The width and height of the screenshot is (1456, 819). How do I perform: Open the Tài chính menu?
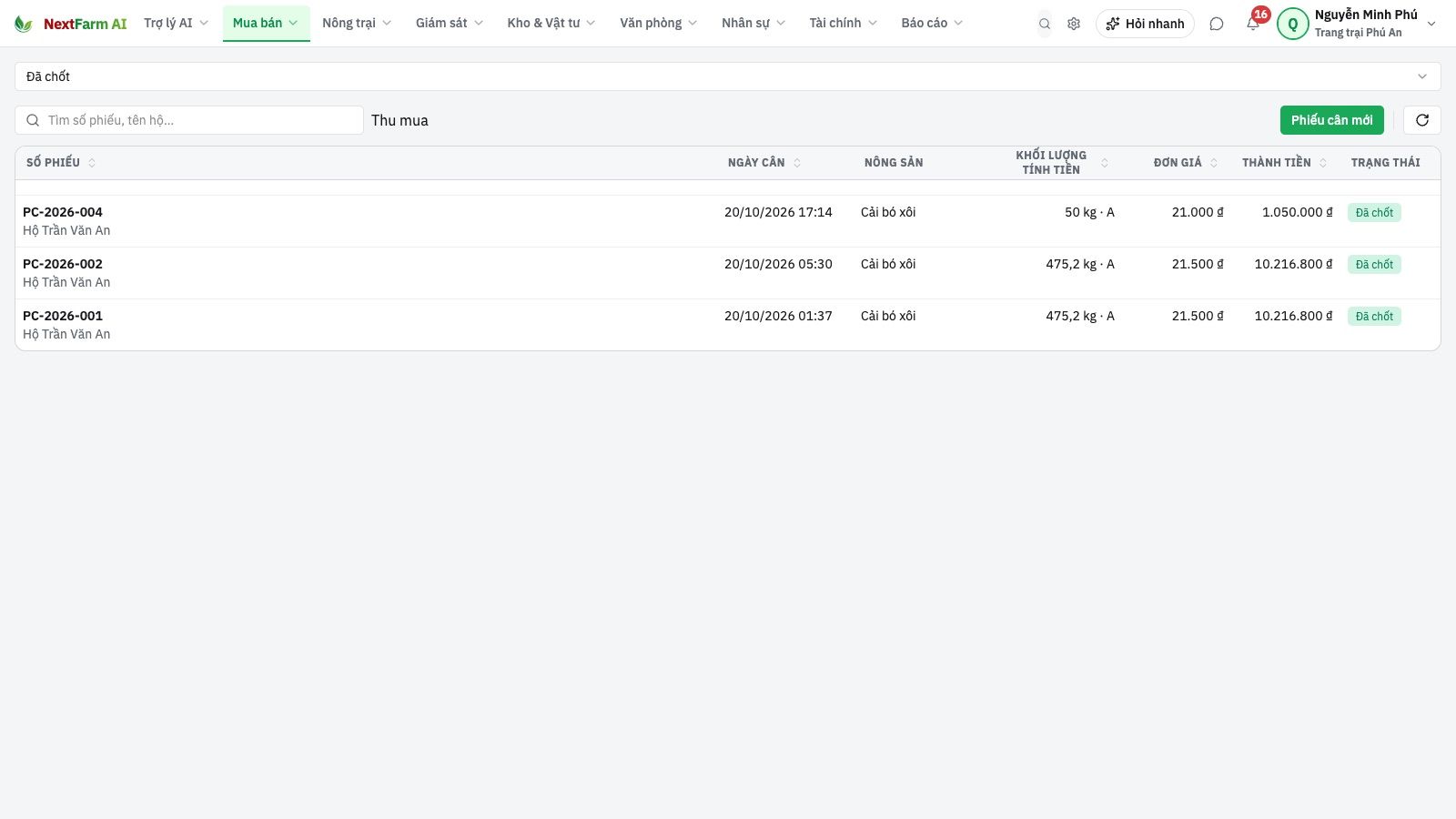(x=844, y=24)
